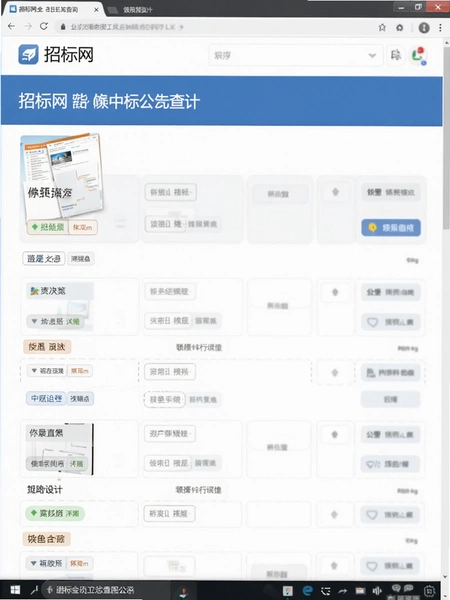The height and width of the screenshot is (600, 450).
Task: Open the top pill dropdown beside the floorplan thumbnail
Action: click(170, 434)
